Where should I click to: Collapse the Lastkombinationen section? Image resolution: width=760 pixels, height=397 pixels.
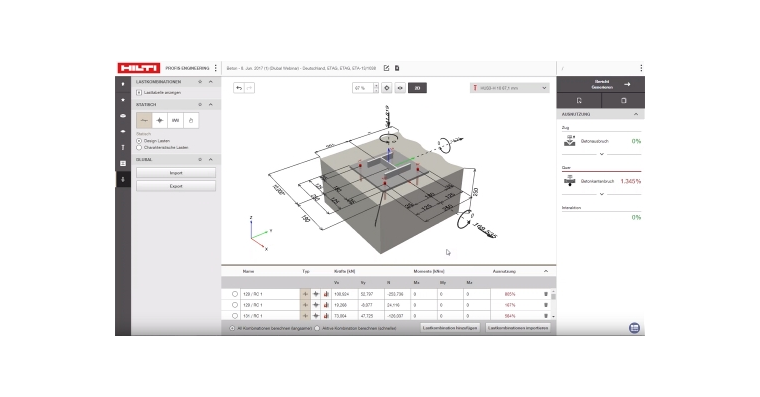click(x=211, y=82)
